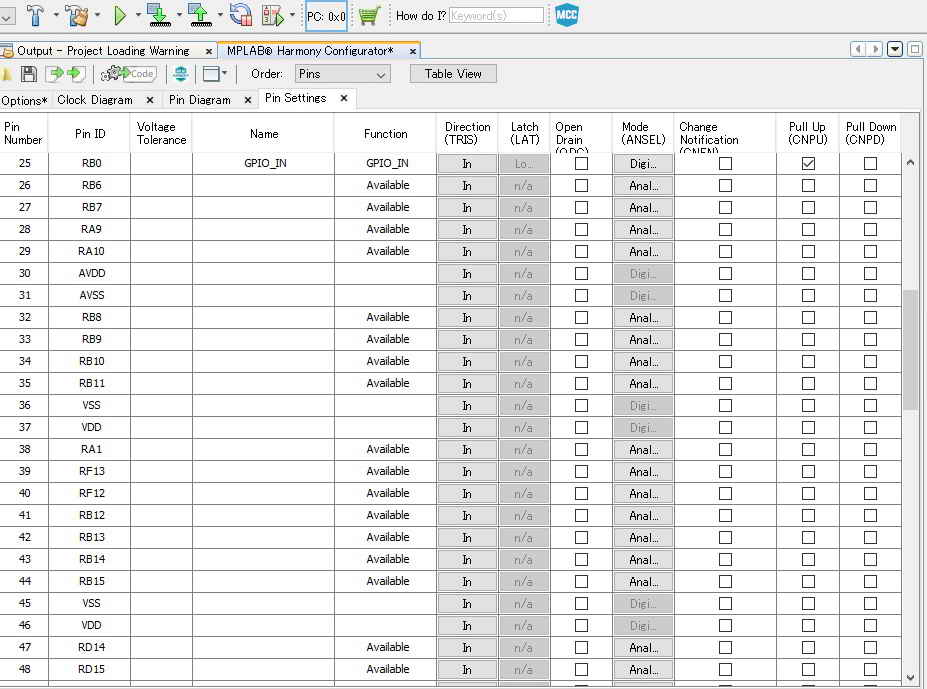Open the Debug Project dropdown arrow
The width and height of the screenshot is (927, 689).
click(292, 15)
